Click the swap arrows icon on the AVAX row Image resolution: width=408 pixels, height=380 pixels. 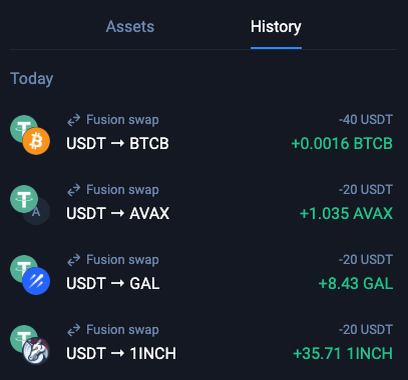click(74, 190)
